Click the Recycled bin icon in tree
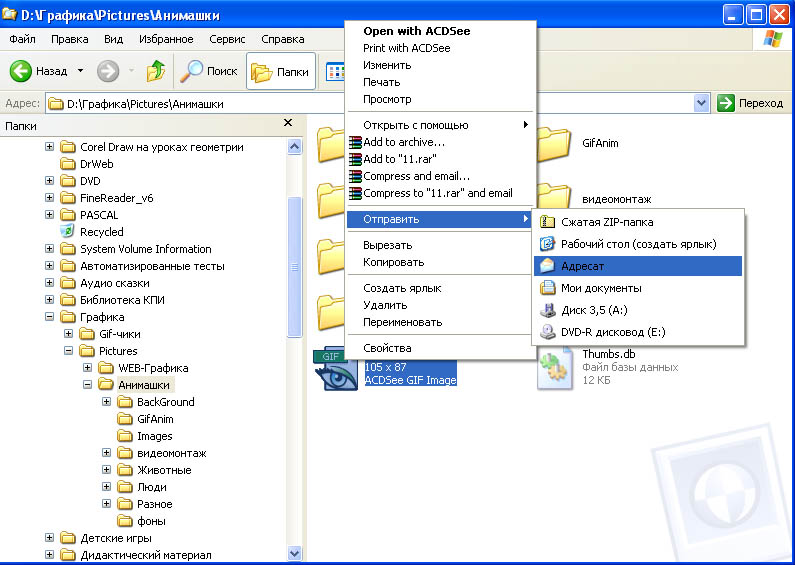The height and width of the screenshot is (565, 795). click(67, 231)
